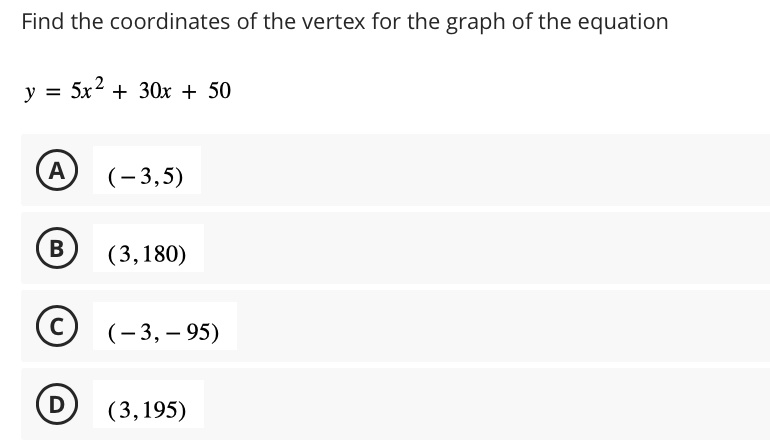The width and height of the screenshot is (770, 446).
Task: Pick the circled D answer option
Action: (57, 404)
